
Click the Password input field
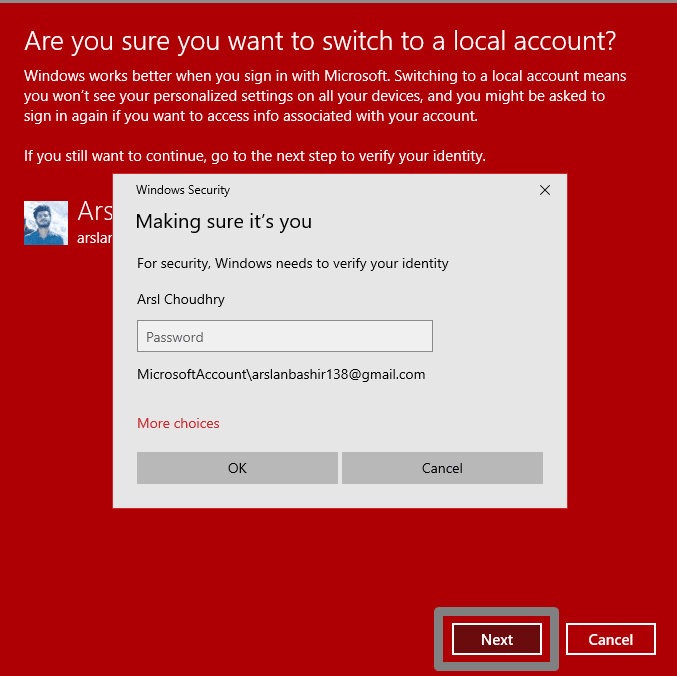(x=284, y=337)
